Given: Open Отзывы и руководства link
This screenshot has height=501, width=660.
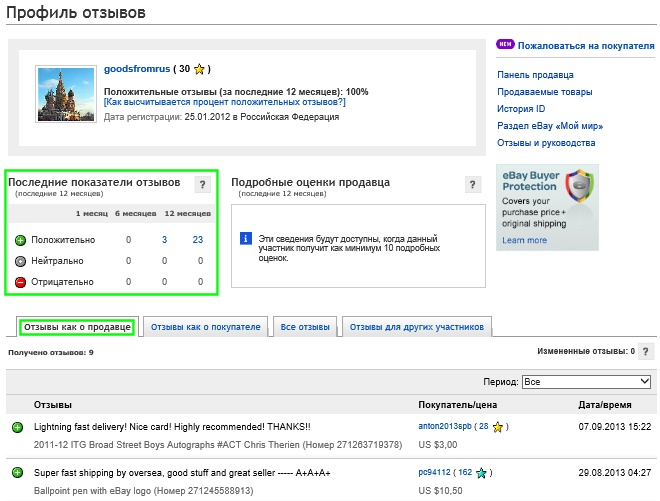Looking at the screenshot, I should click(x=546, y=143).
